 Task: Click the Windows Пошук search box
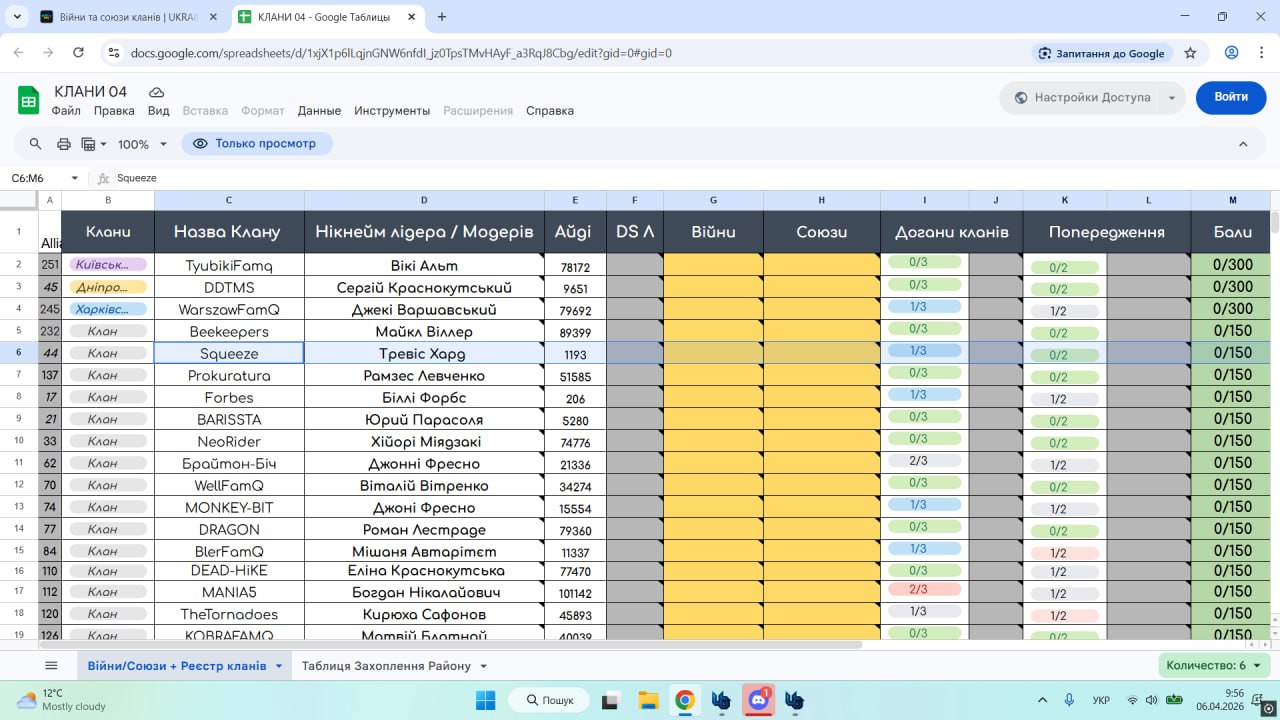pos(551,700)
